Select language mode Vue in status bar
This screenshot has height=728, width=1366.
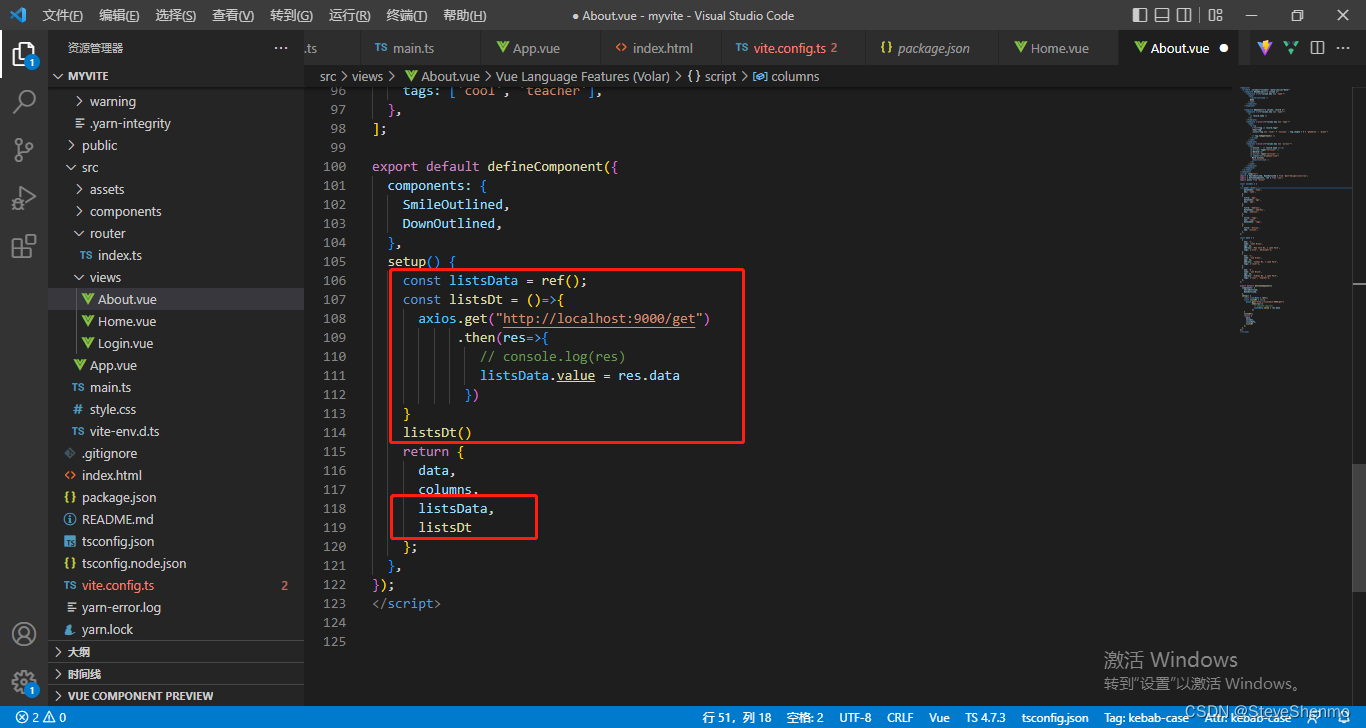(939, 717)
